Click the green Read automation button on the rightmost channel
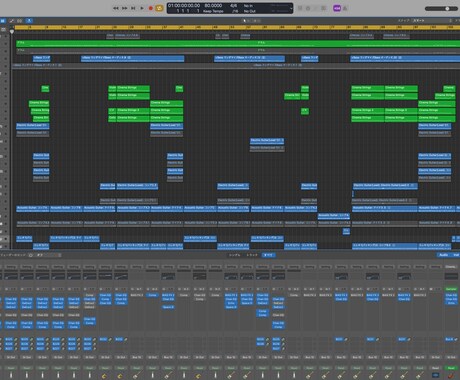Screen dimensions: 460x380 (451, 368)
